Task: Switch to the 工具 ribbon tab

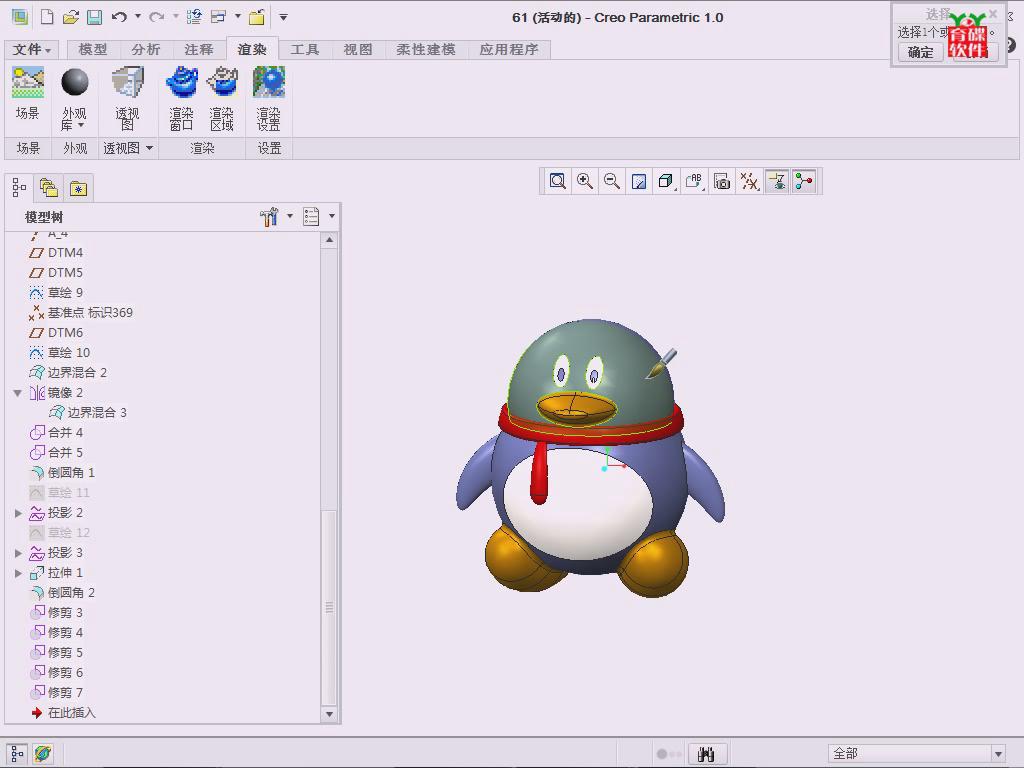Action: [304, 50]
